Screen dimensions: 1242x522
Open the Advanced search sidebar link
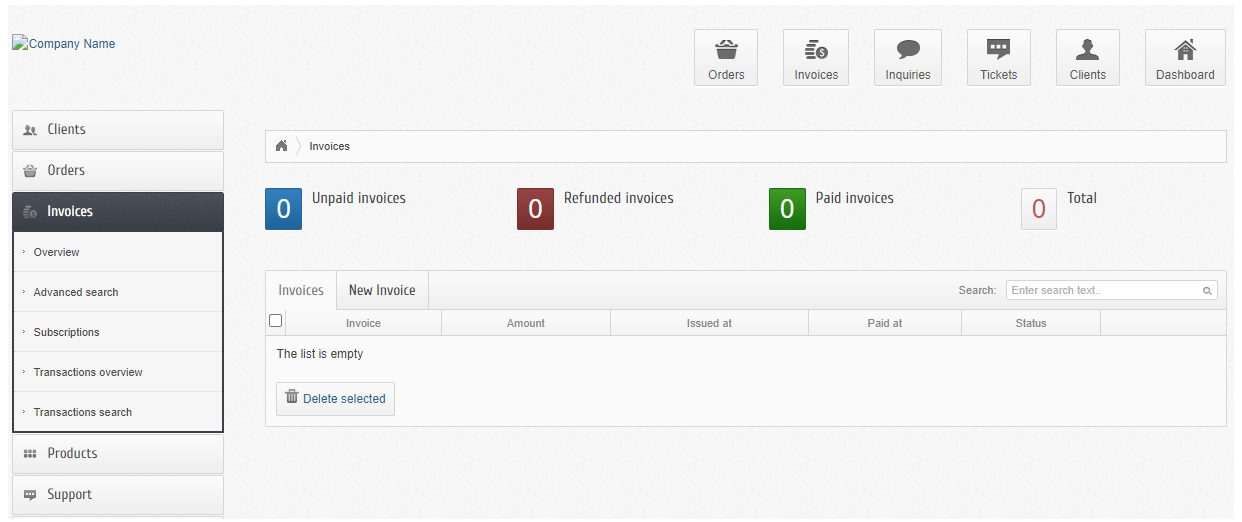point(76,292)
